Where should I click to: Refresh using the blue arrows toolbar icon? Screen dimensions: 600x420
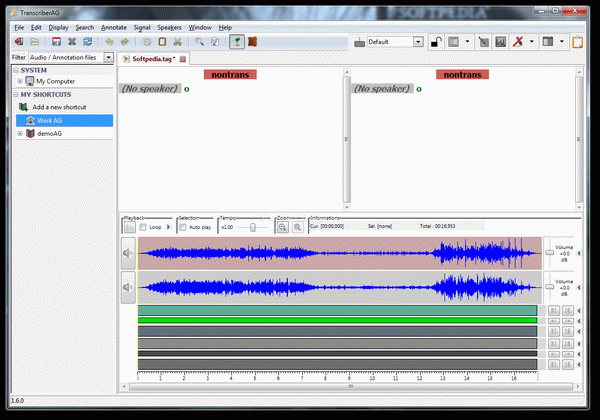(88, 42)
